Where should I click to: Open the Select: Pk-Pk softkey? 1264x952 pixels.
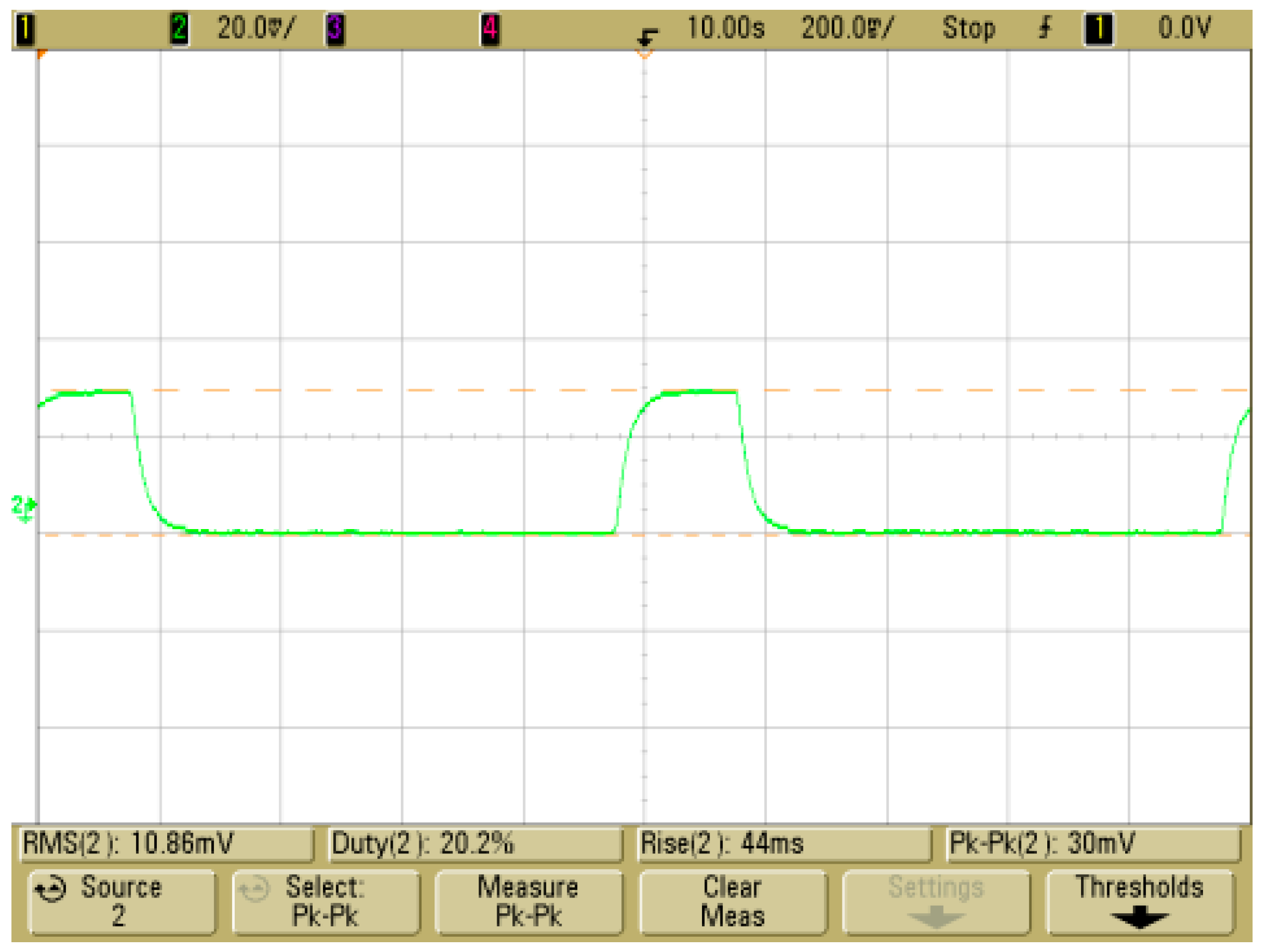326,902
